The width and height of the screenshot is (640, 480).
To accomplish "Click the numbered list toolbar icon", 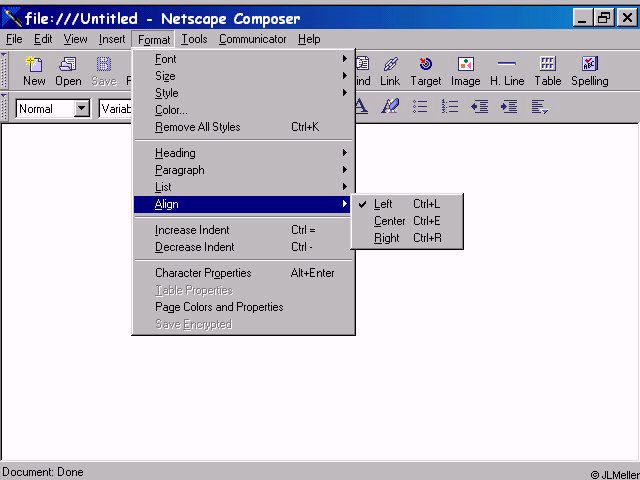I will [x=450, y=107].
